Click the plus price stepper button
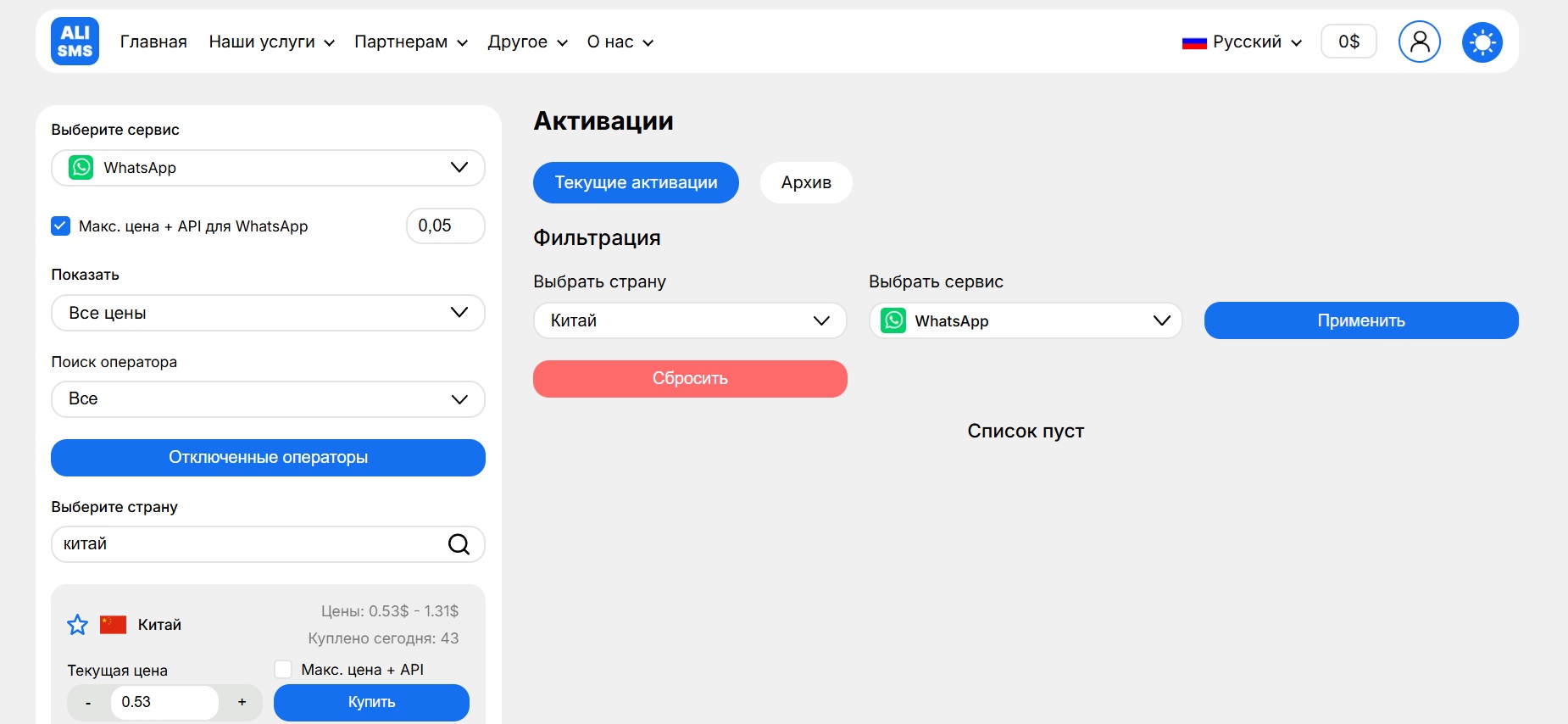The image size is (1568, 724). click(242, 702)
